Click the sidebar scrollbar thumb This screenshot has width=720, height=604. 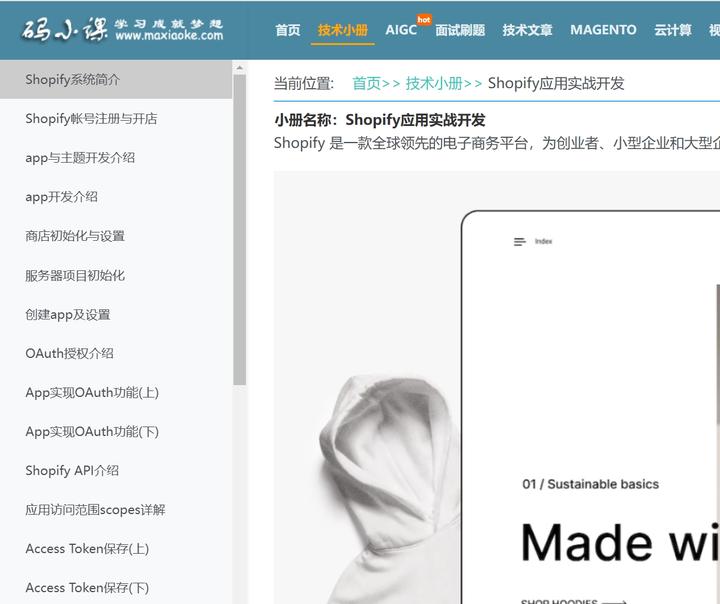coord(239,230)
